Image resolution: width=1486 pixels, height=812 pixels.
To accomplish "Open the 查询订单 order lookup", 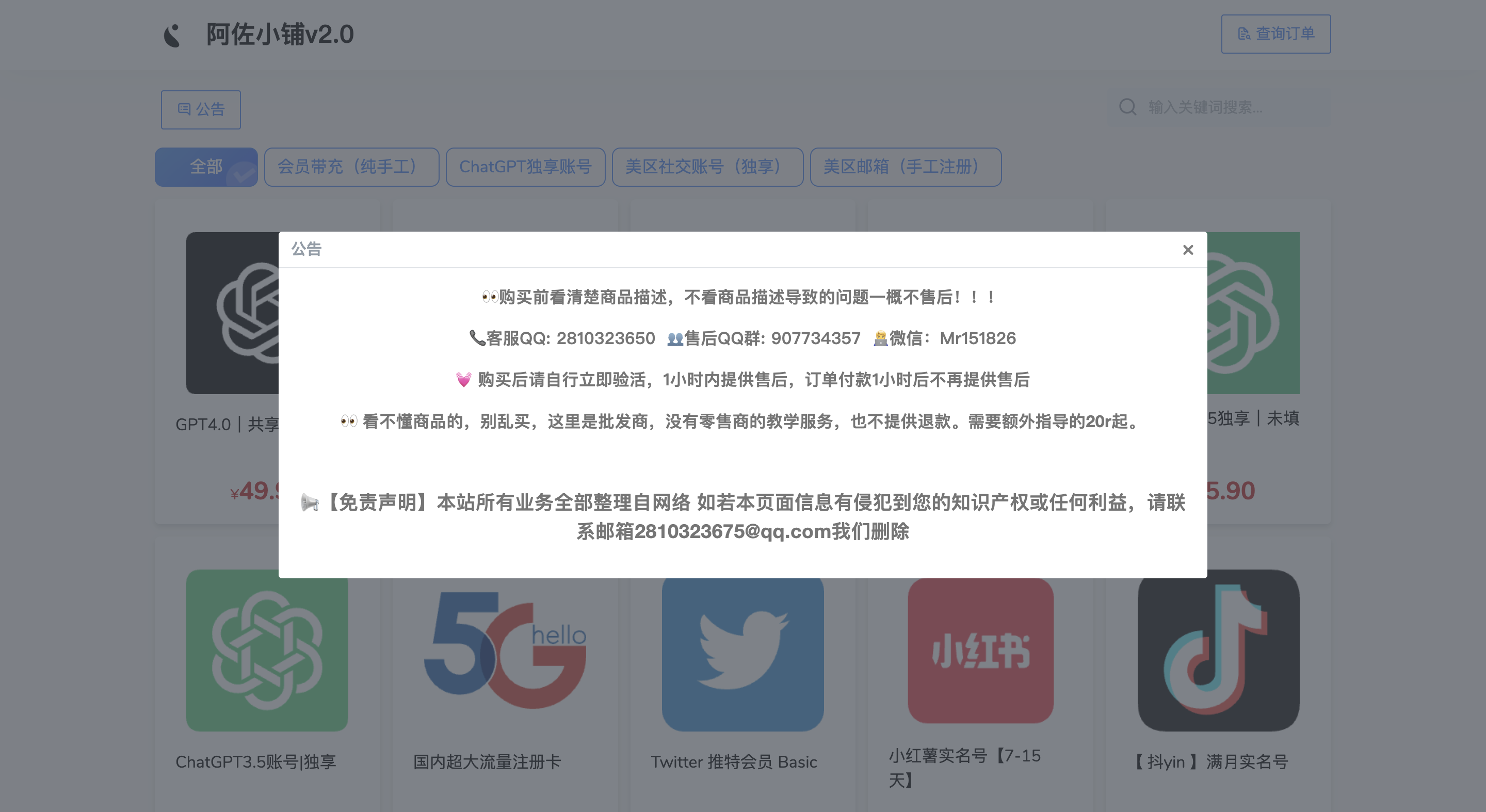I will tap(1275, 34).
